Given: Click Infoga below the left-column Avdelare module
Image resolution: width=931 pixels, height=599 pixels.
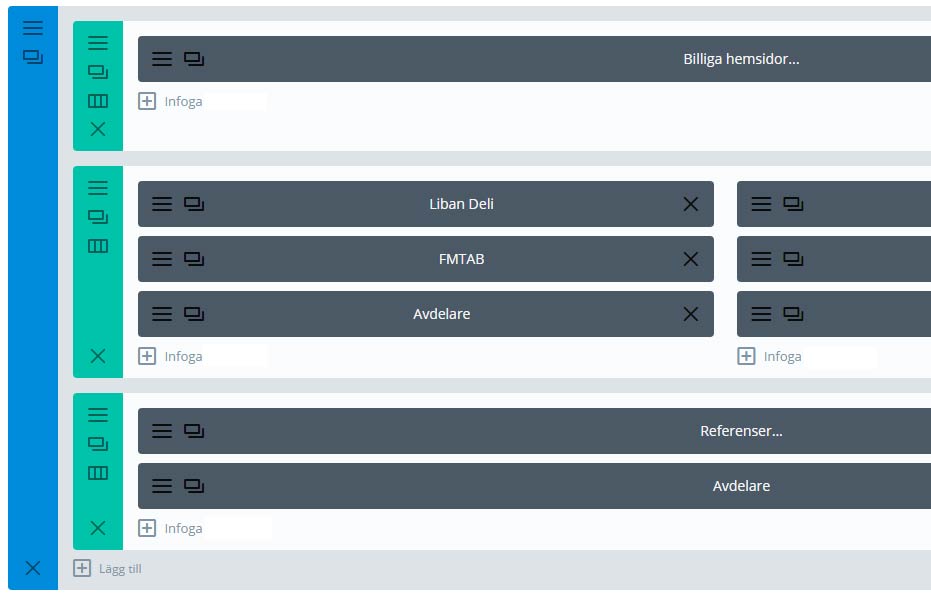Looking at the screenshot, I should [171, 356].
